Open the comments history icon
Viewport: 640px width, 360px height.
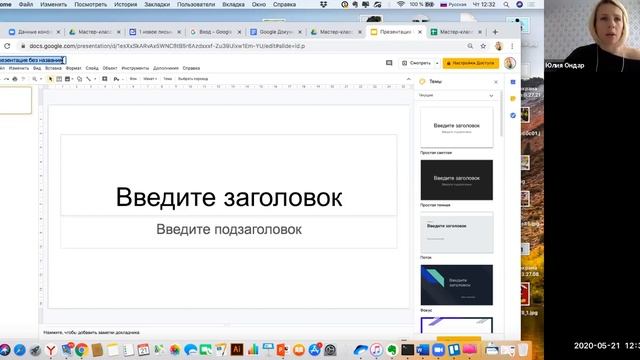389,63
